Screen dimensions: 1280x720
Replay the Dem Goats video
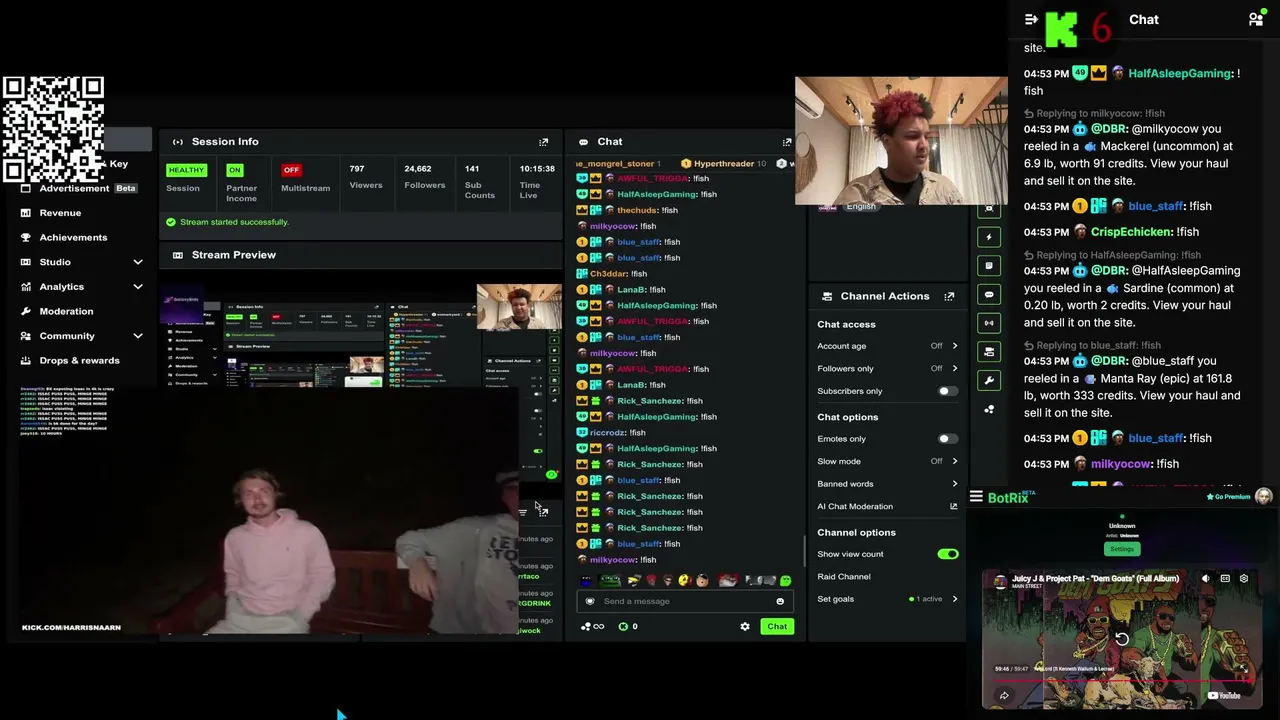coord(1122,639)
